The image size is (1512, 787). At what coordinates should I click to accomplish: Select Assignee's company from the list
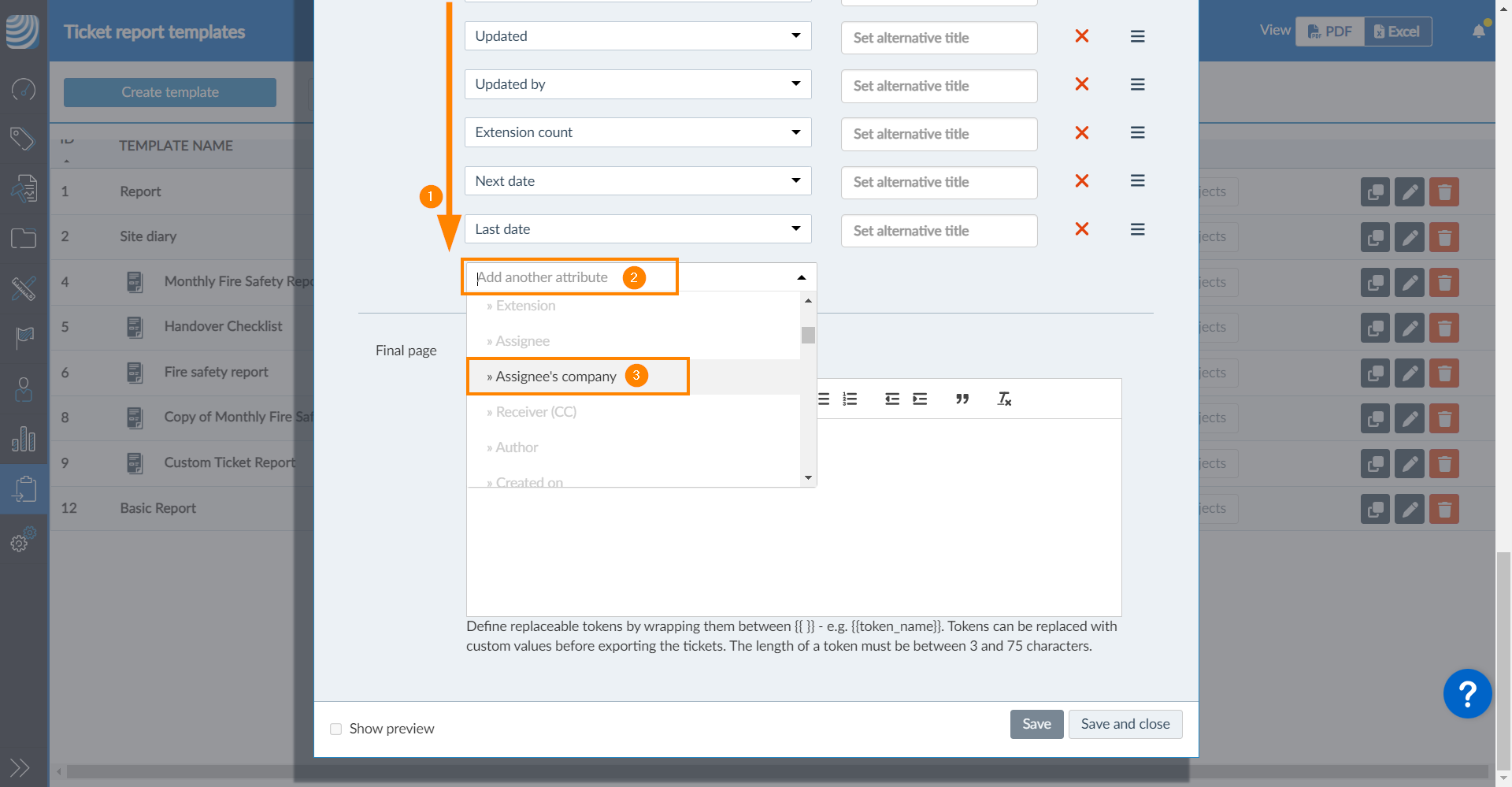point(556,377)
